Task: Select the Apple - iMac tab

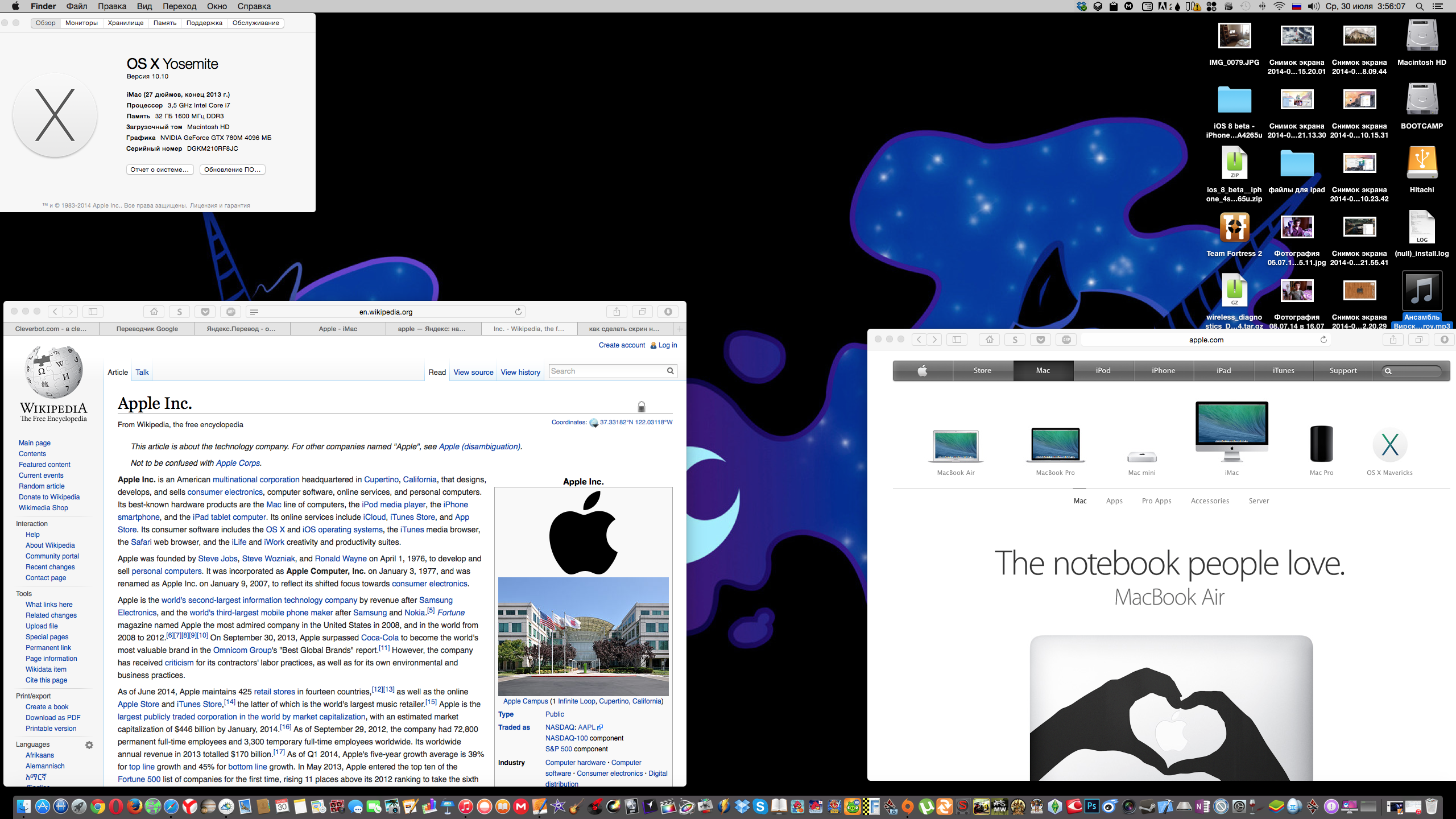Action: pyautogui.click(x=338, y=329)
